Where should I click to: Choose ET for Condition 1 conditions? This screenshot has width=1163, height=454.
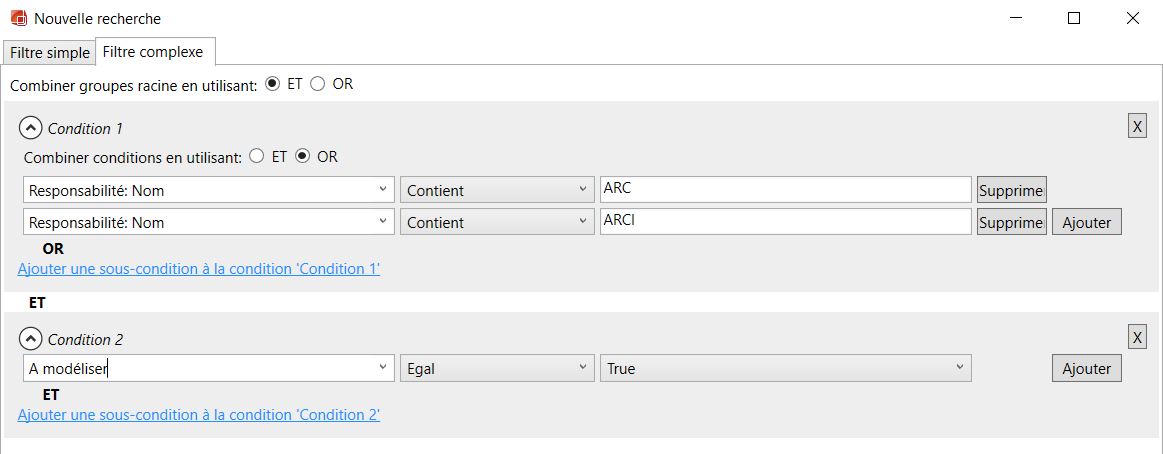257,157
